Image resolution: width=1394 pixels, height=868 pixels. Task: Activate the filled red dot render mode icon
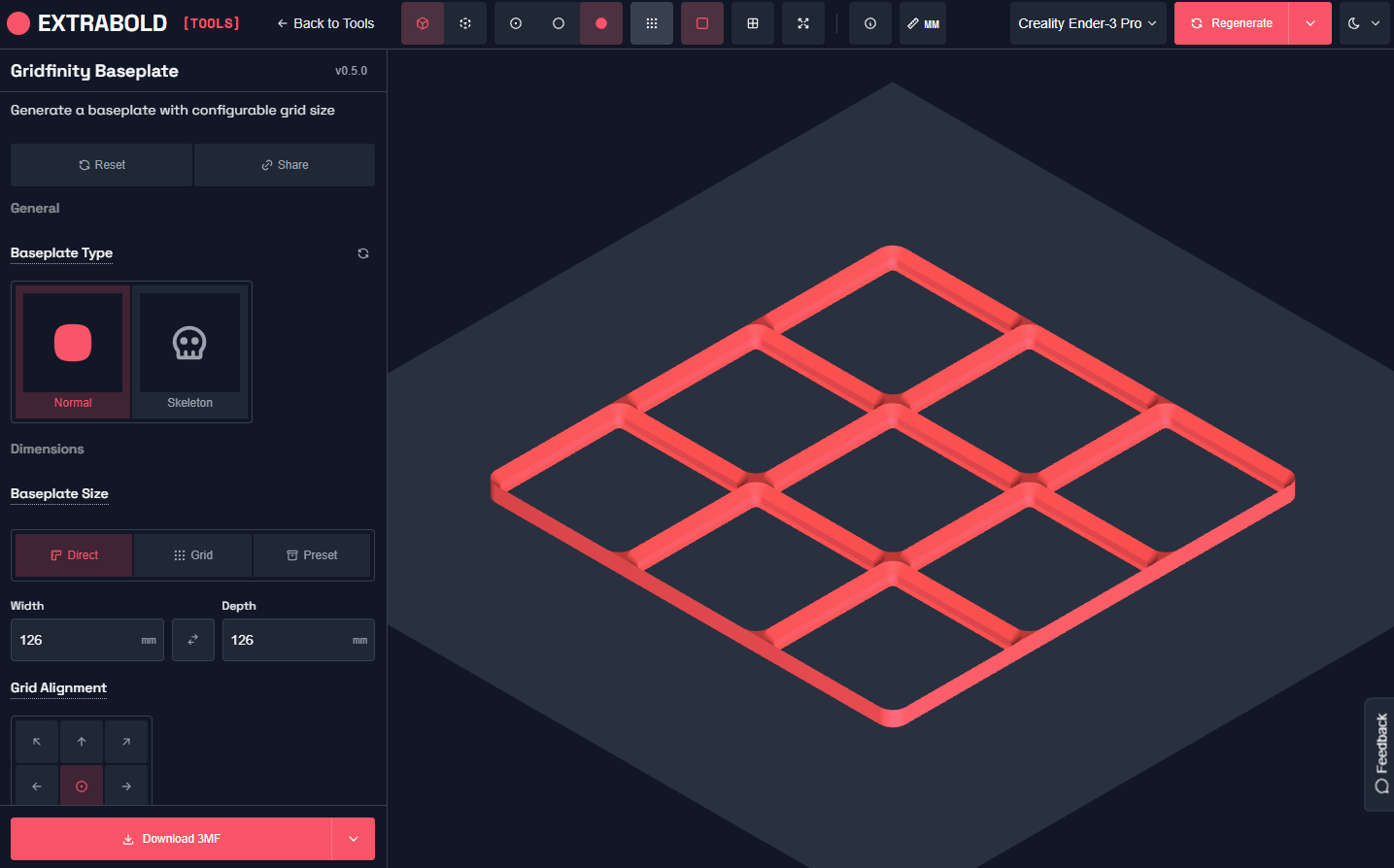click(x=600, y=22)
